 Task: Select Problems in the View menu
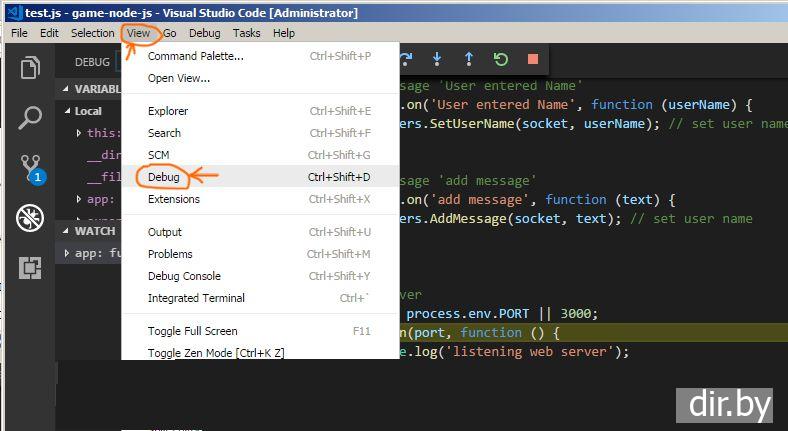click(260, 254)
